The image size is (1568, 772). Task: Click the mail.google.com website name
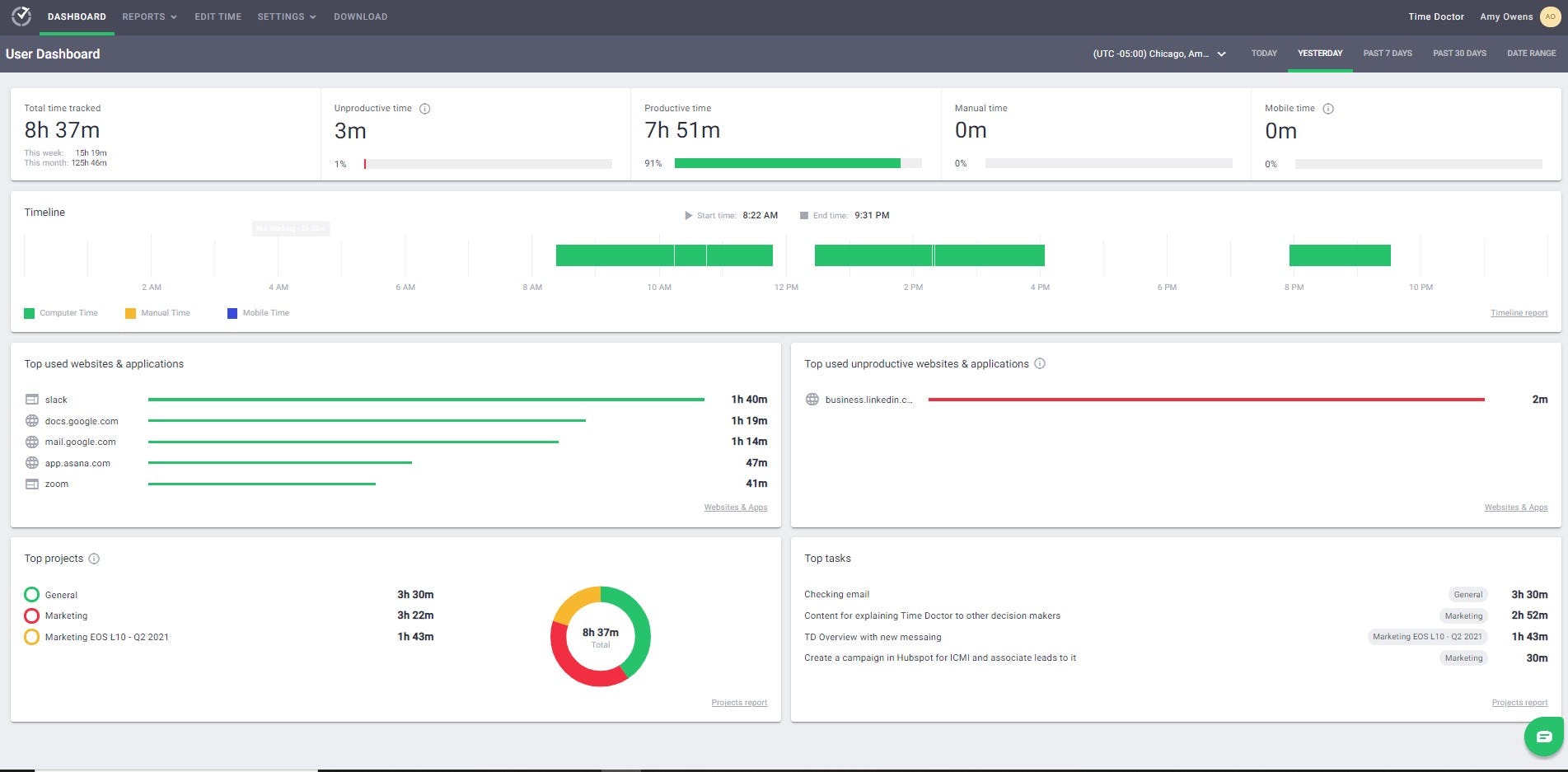pyautogui.click(x=80, y=442)
